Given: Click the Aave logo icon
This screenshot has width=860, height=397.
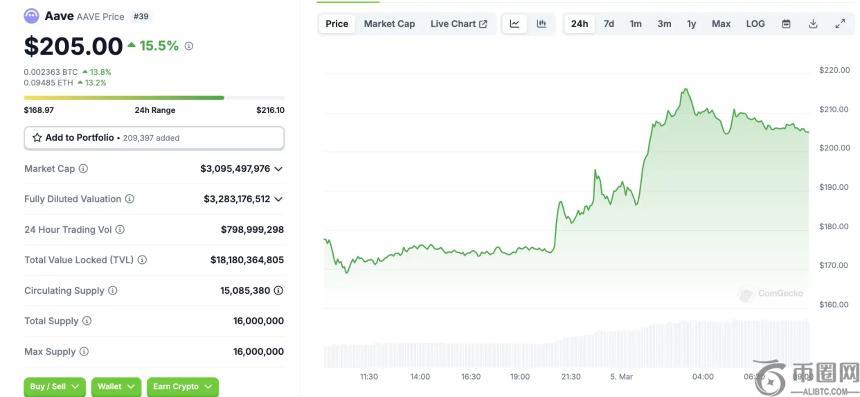Looking at the screenshot, I should pos(31,16).
